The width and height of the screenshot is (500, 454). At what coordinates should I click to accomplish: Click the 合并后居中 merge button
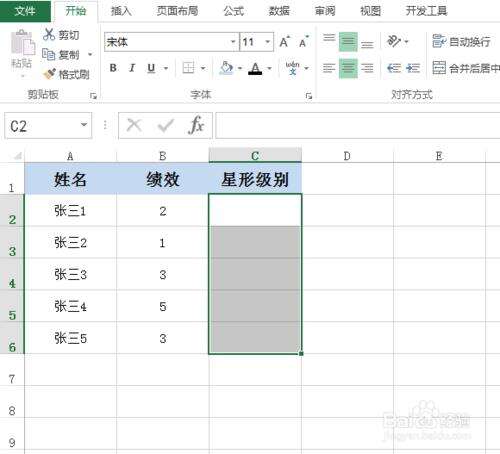tap(466, 68)
